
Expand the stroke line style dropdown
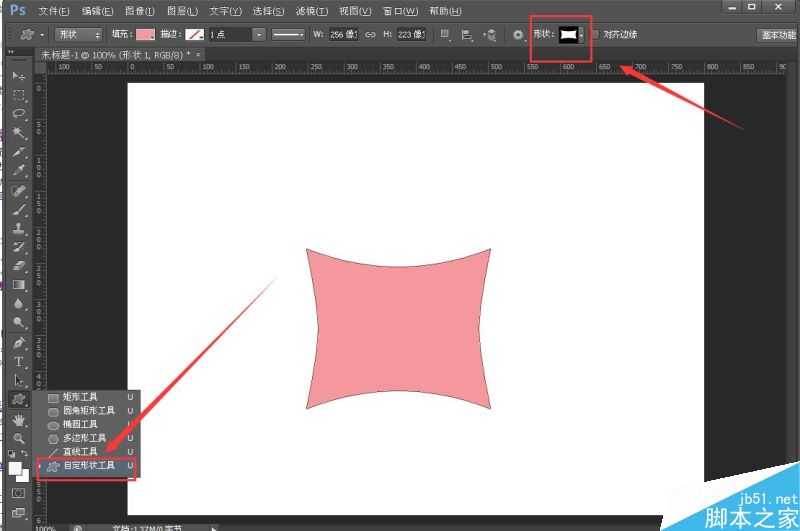(290, 34)
